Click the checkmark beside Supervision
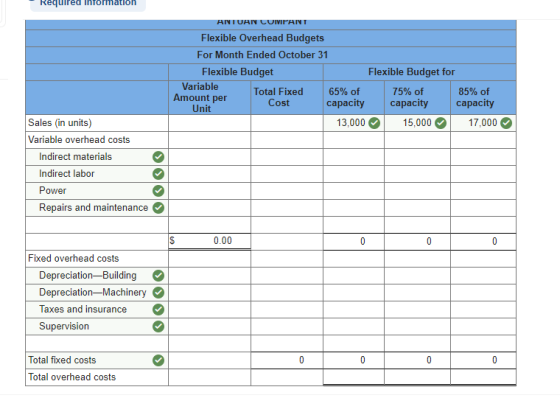The height and width of the screenshot is (398, 560). pos(159,327)
